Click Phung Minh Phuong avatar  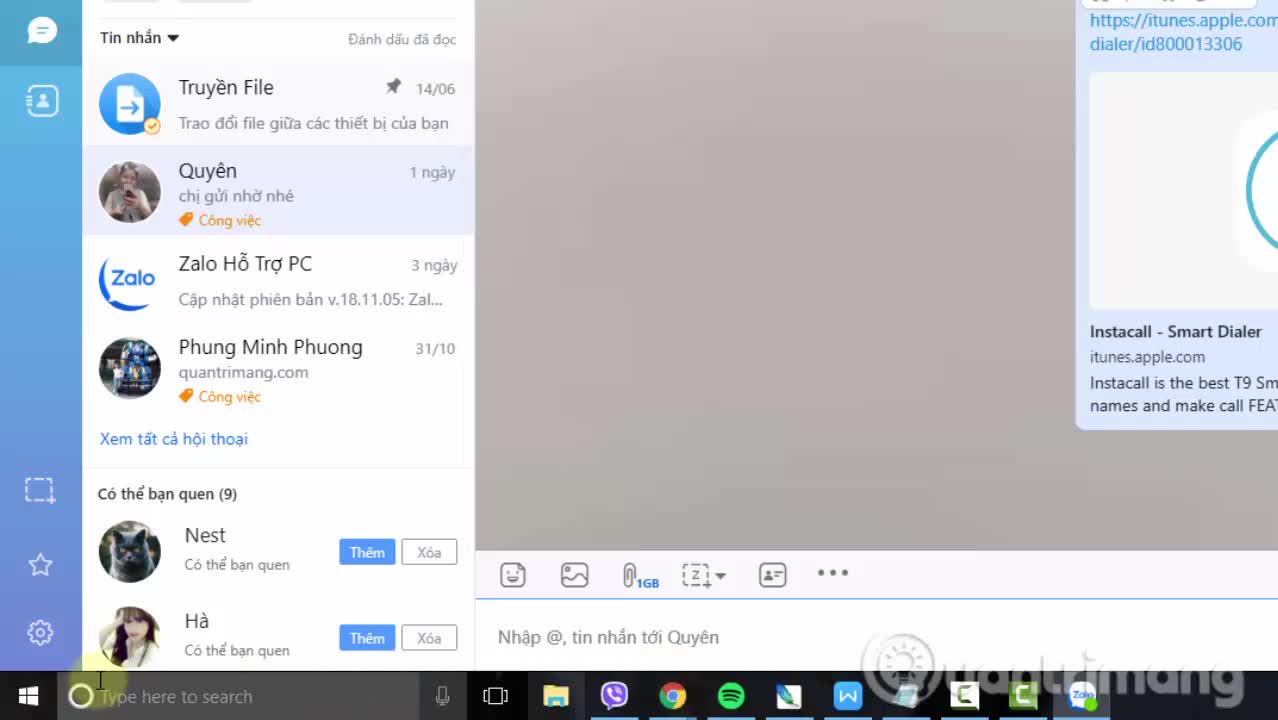130,369
